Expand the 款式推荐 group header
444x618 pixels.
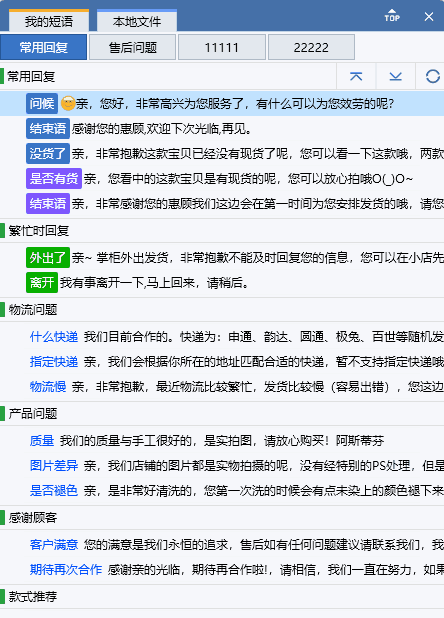coord(222,597)
